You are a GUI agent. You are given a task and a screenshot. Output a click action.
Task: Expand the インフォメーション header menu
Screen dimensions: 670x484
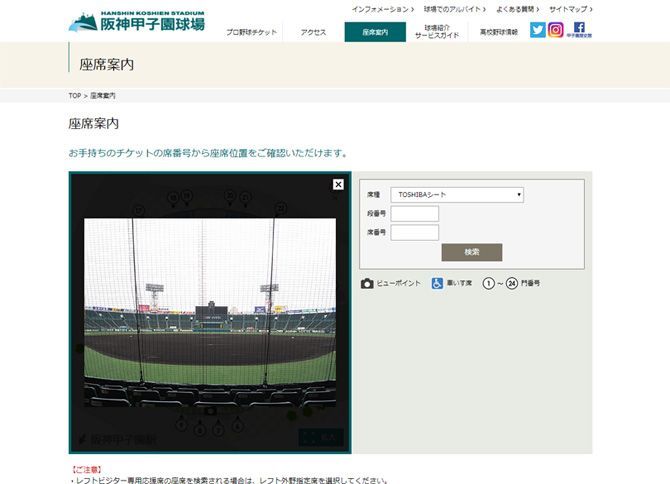(379, 9)
